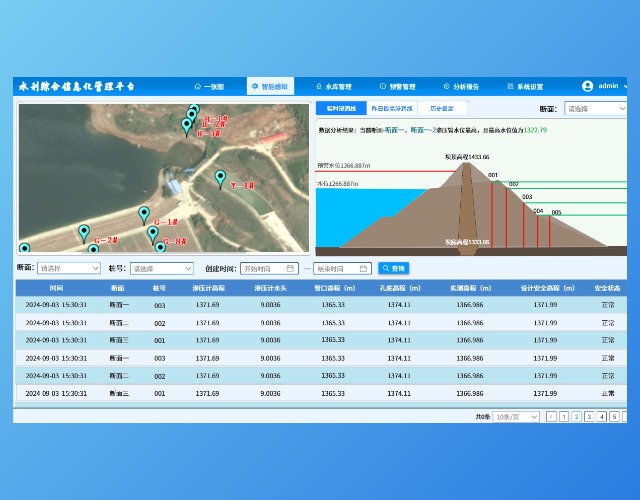Click the G-8# map marker pin
Viewport: 640px width, 500px height.
tap(153, 234)
